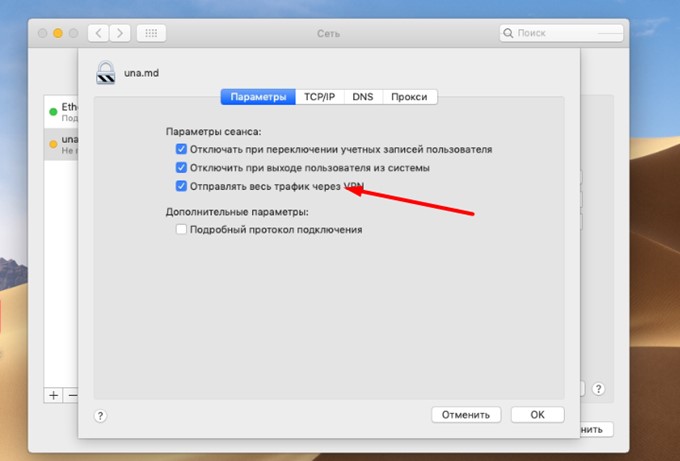The height and width of the screenshot is (461, 680).
Task: Go forward with the right chevron toolbar button
Action: click(120, 33)
